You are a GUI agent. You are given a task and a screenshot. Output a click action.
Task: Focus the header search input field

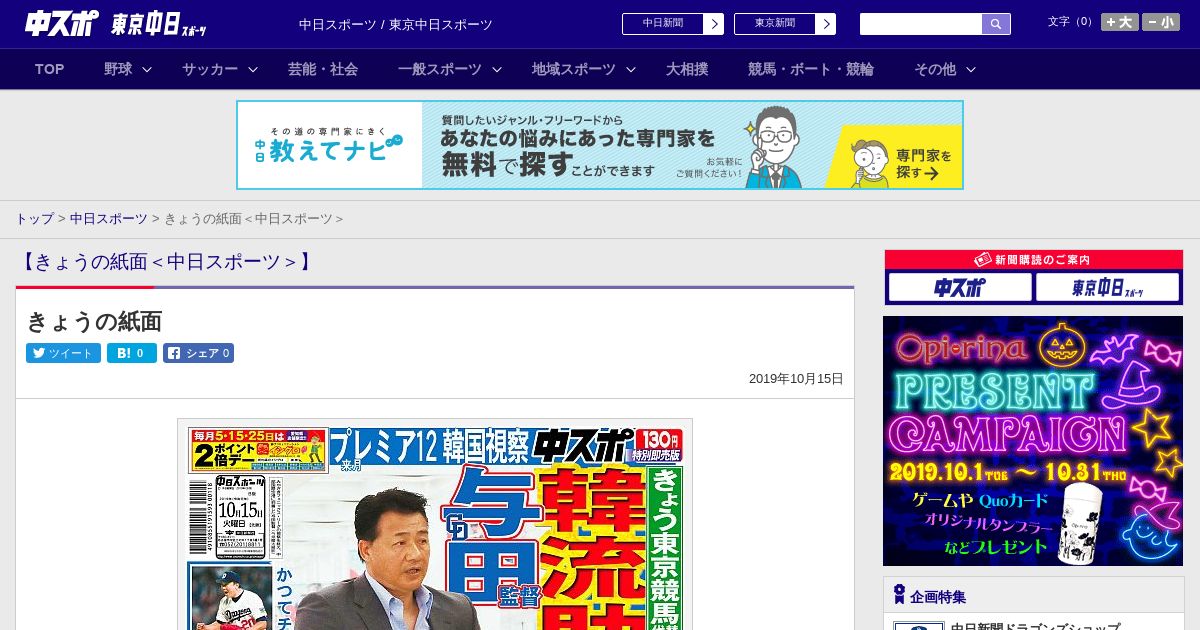point(921,24)
